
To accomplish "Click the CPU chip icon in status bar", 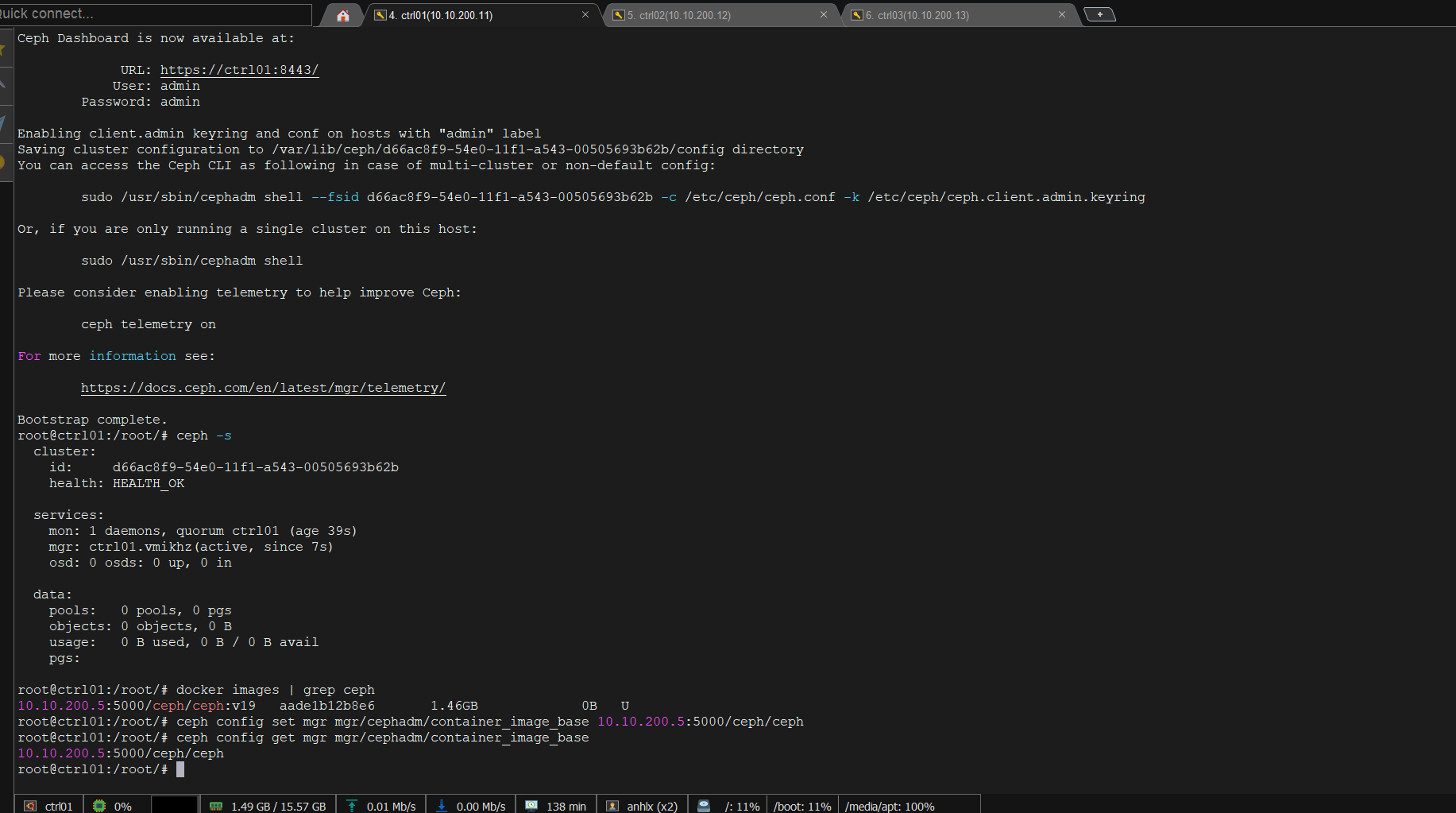I will tap(99, 806).
